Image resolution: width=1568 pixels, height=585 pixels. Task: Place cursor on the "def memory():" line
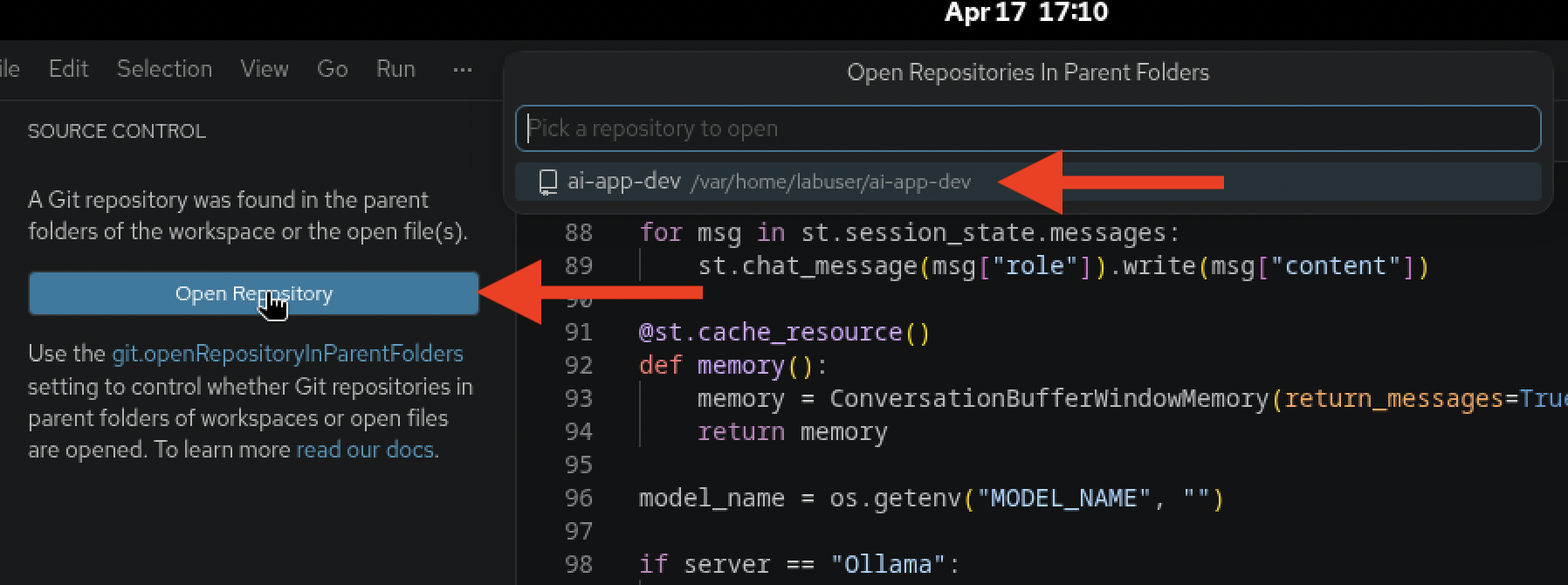pyautogui.click(x=732, y=366)
